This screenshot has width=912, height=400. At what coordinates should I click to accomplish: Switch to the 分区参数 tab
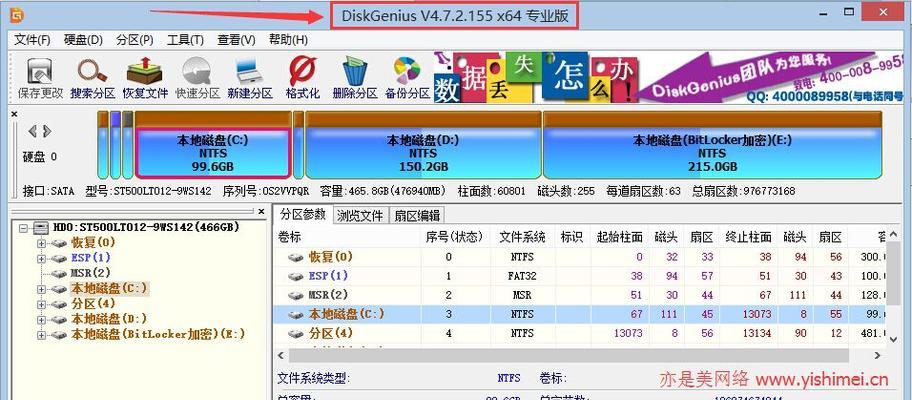pyautogui.click(x=302, y=214)
